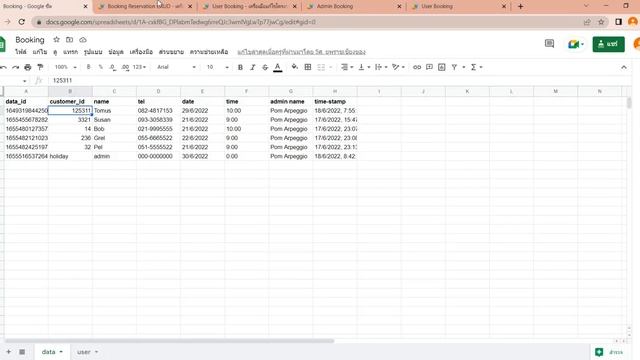Activate the paint format roller tool

40,67
